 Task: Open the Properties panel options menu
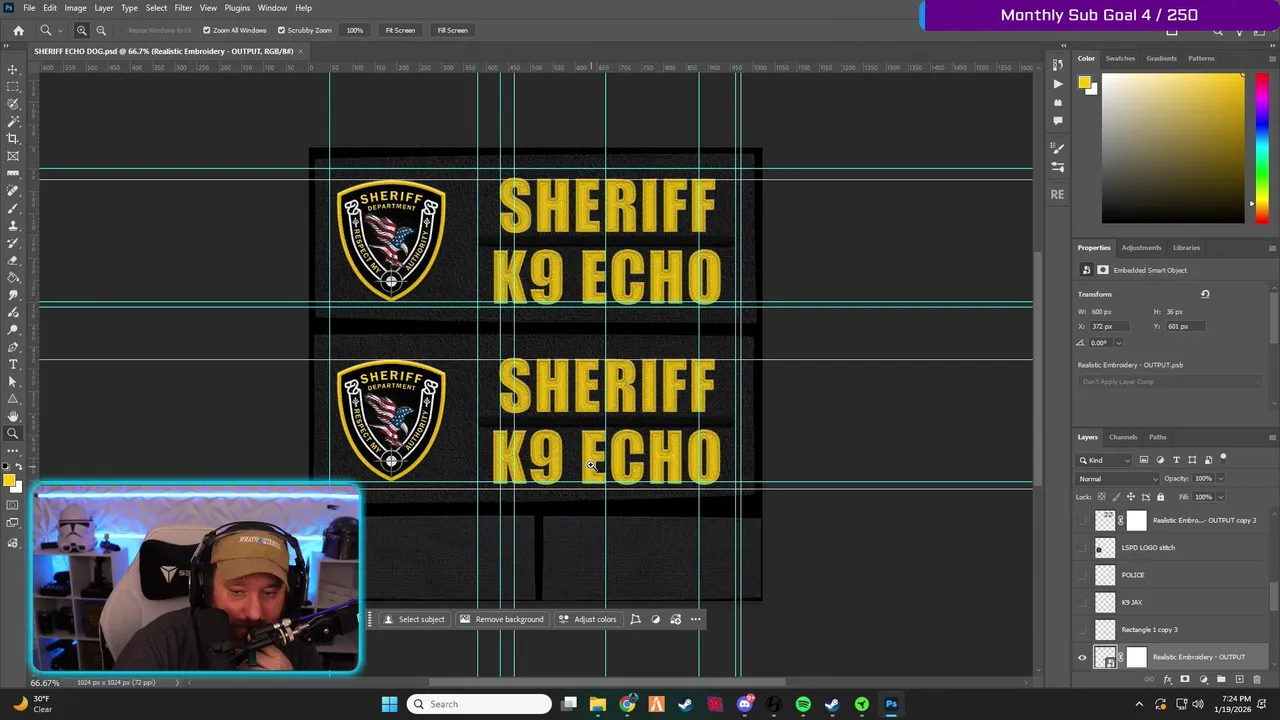pos(1272,248)
